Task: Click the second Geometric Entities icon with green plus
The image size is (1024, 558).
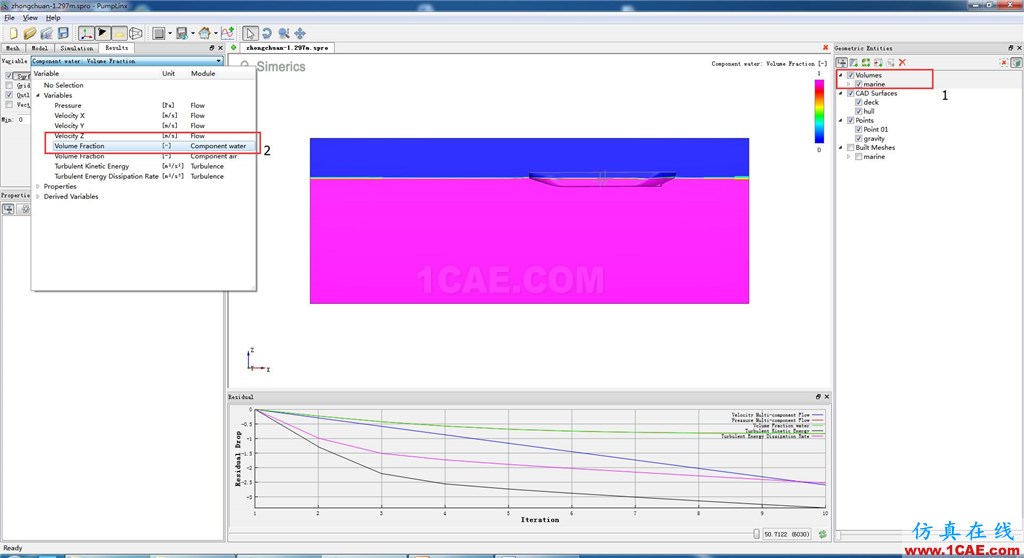Action: click(x=854, y=62)
